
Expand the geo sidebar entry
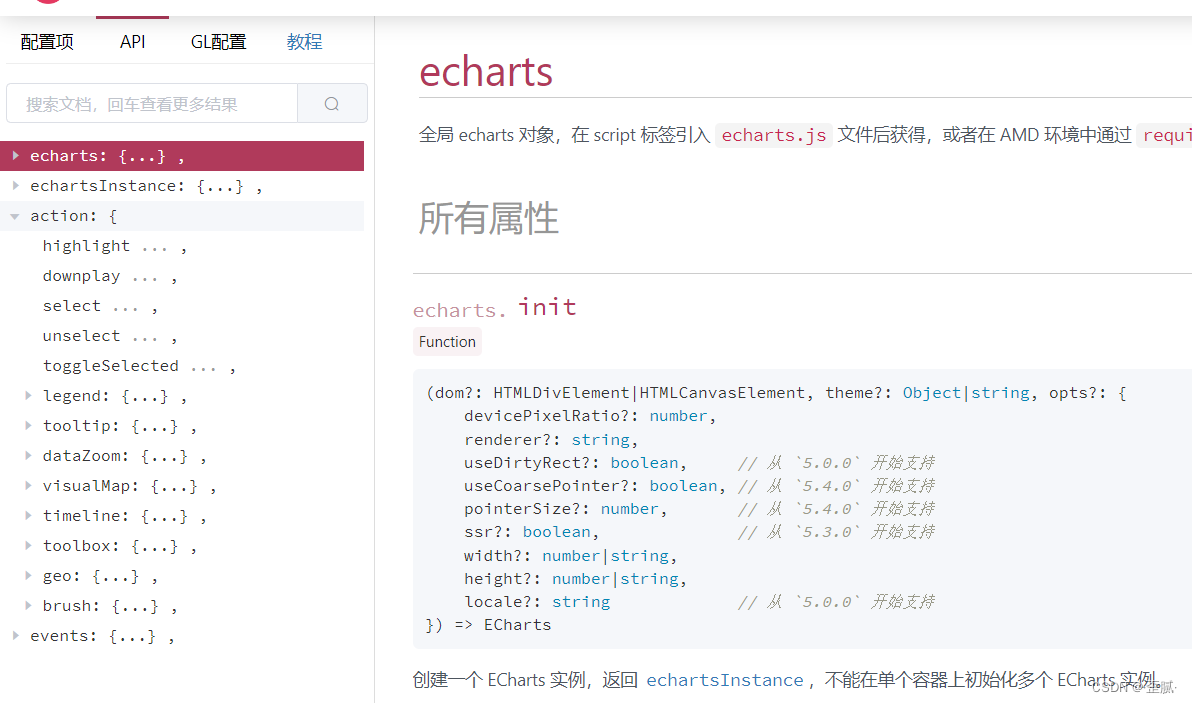[x=28, y=575]
